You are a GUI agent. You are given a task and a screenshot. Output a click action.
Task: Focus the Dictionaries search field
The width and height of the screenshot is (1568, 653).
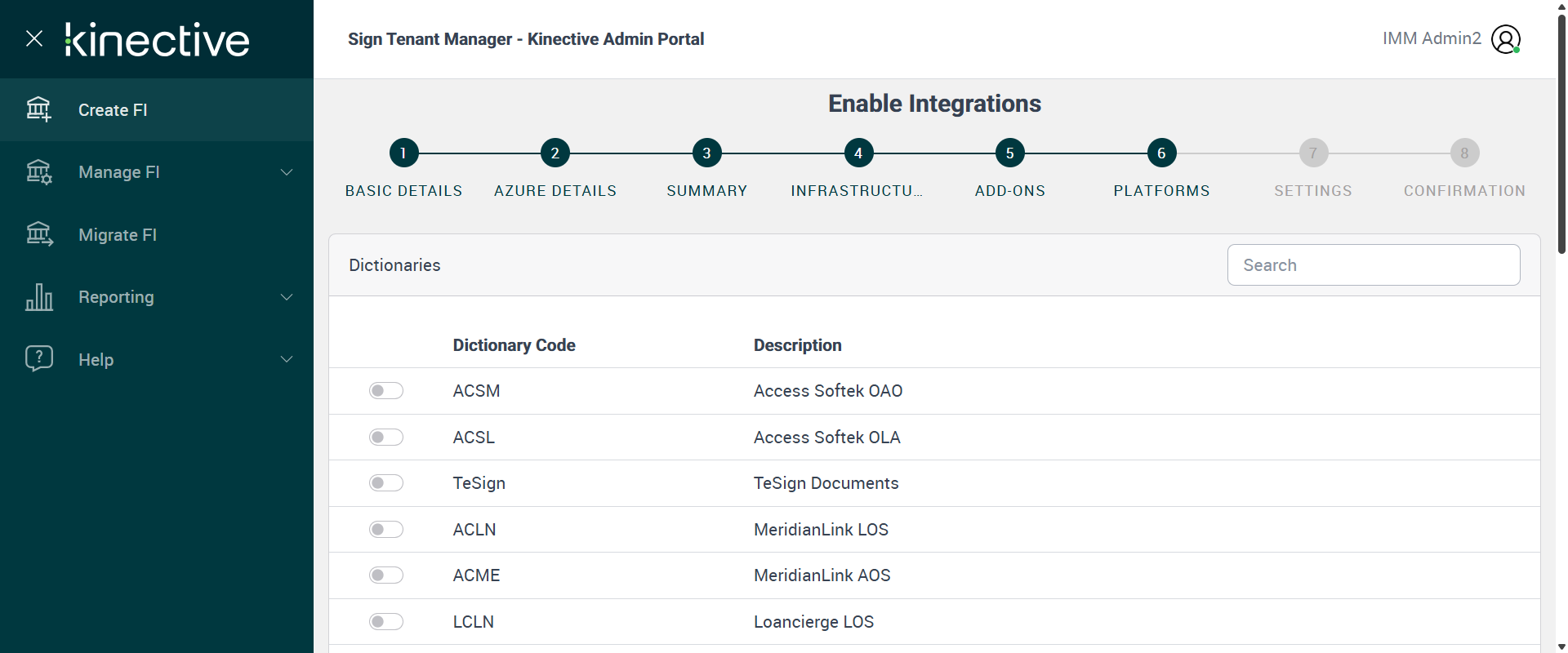click(x=1373, y=265)
